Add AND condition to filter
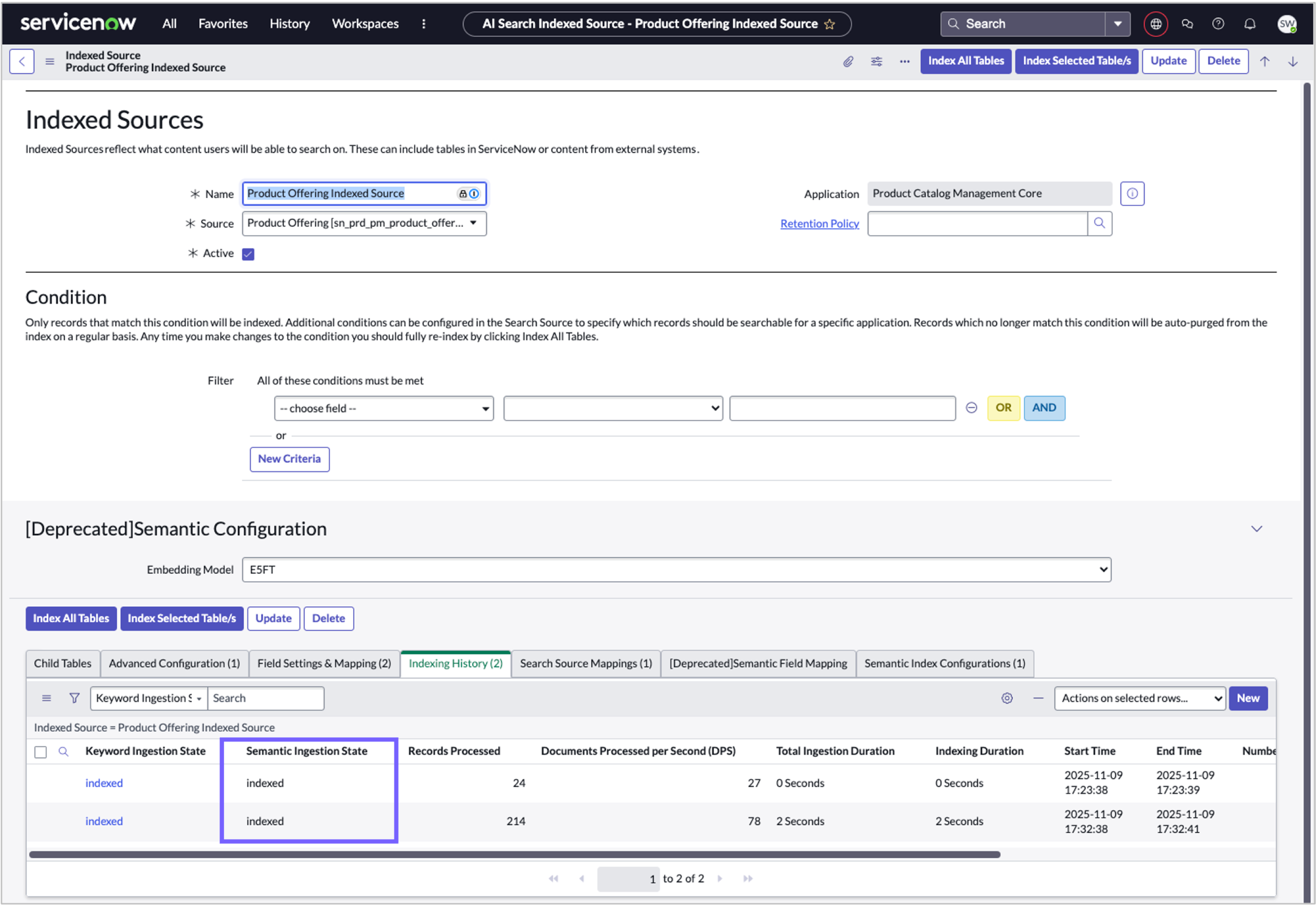 [x=1044, y=408]
